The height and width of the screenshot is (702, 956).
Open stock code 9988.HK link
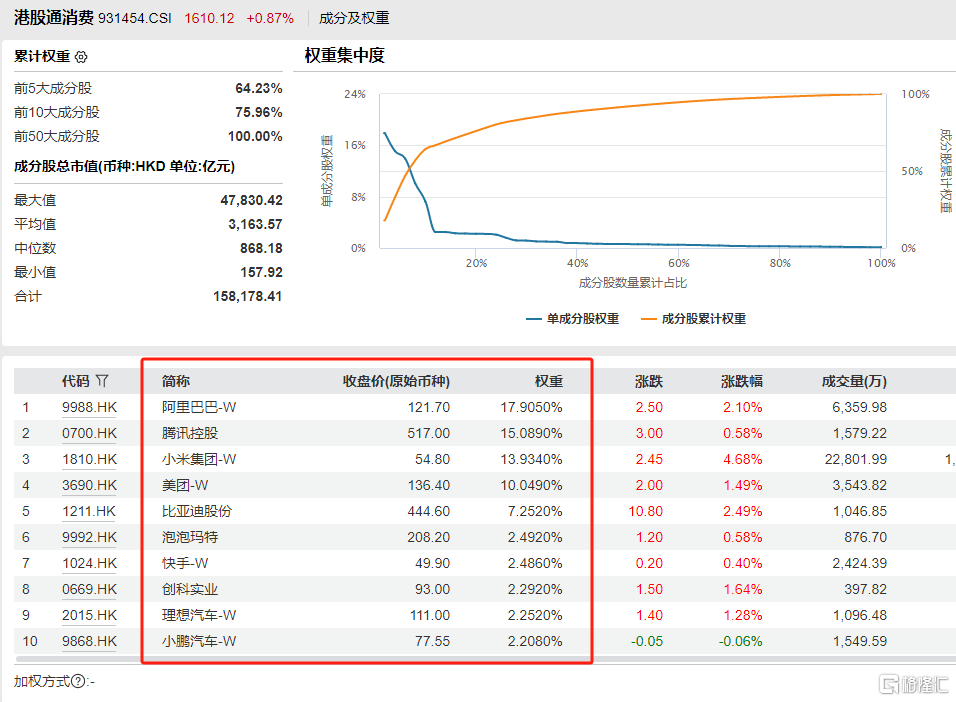point(89,407)
